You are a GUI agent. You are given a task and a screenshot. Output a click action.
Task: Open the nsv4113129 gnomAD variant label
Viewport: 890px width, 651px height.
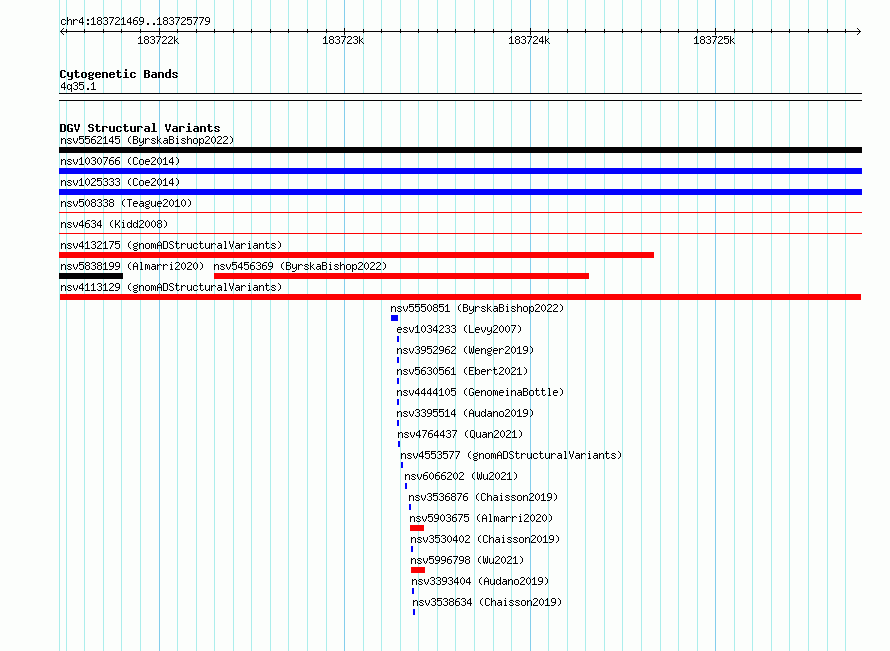171,287
